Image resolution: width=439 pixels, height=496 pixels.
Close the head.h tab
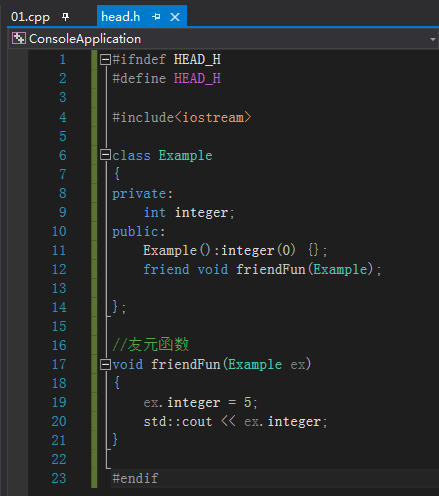coord(175,17)
